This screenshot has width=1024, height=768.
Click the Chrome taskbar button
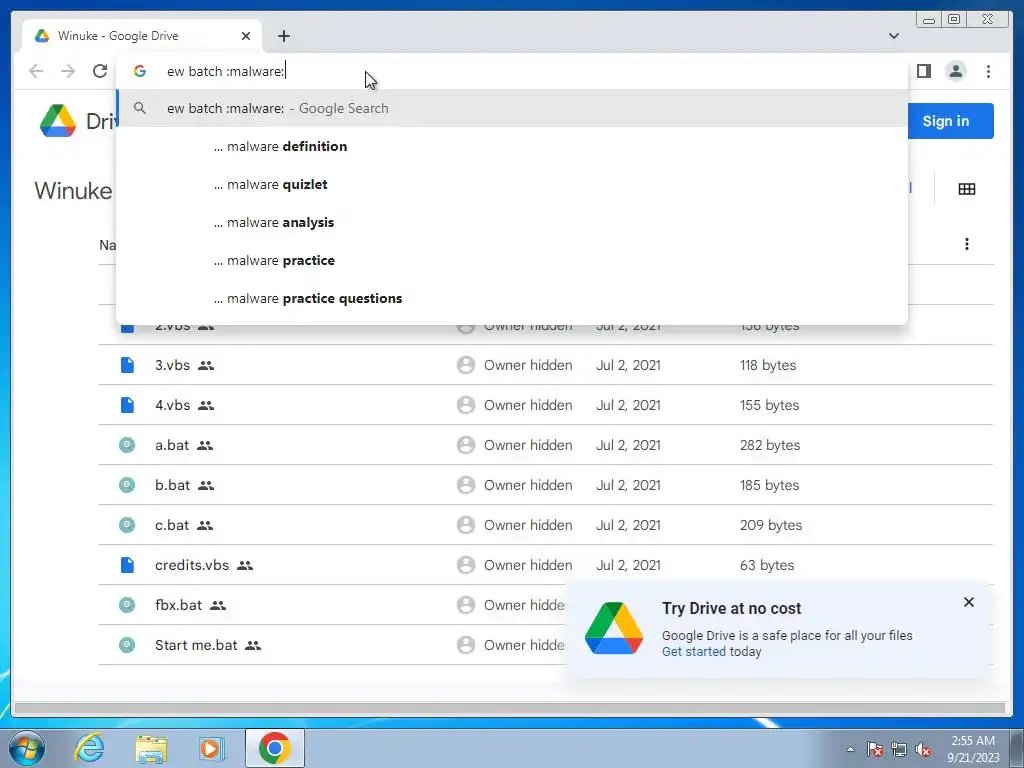pyautogui.click(x=275, y=748)
